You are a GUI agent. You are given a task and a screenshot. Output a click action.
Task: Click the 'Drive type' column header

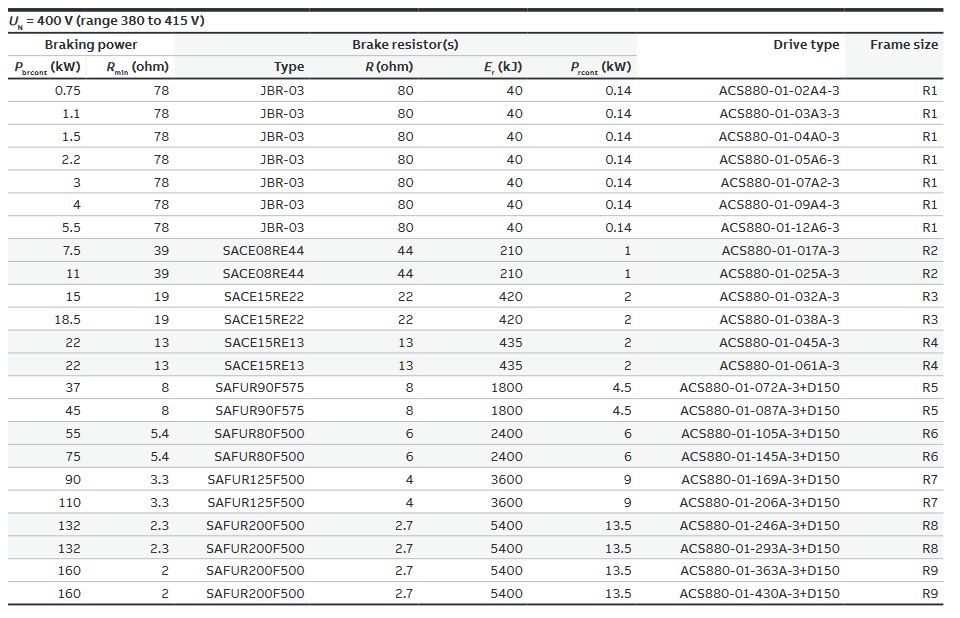point(806,45)
